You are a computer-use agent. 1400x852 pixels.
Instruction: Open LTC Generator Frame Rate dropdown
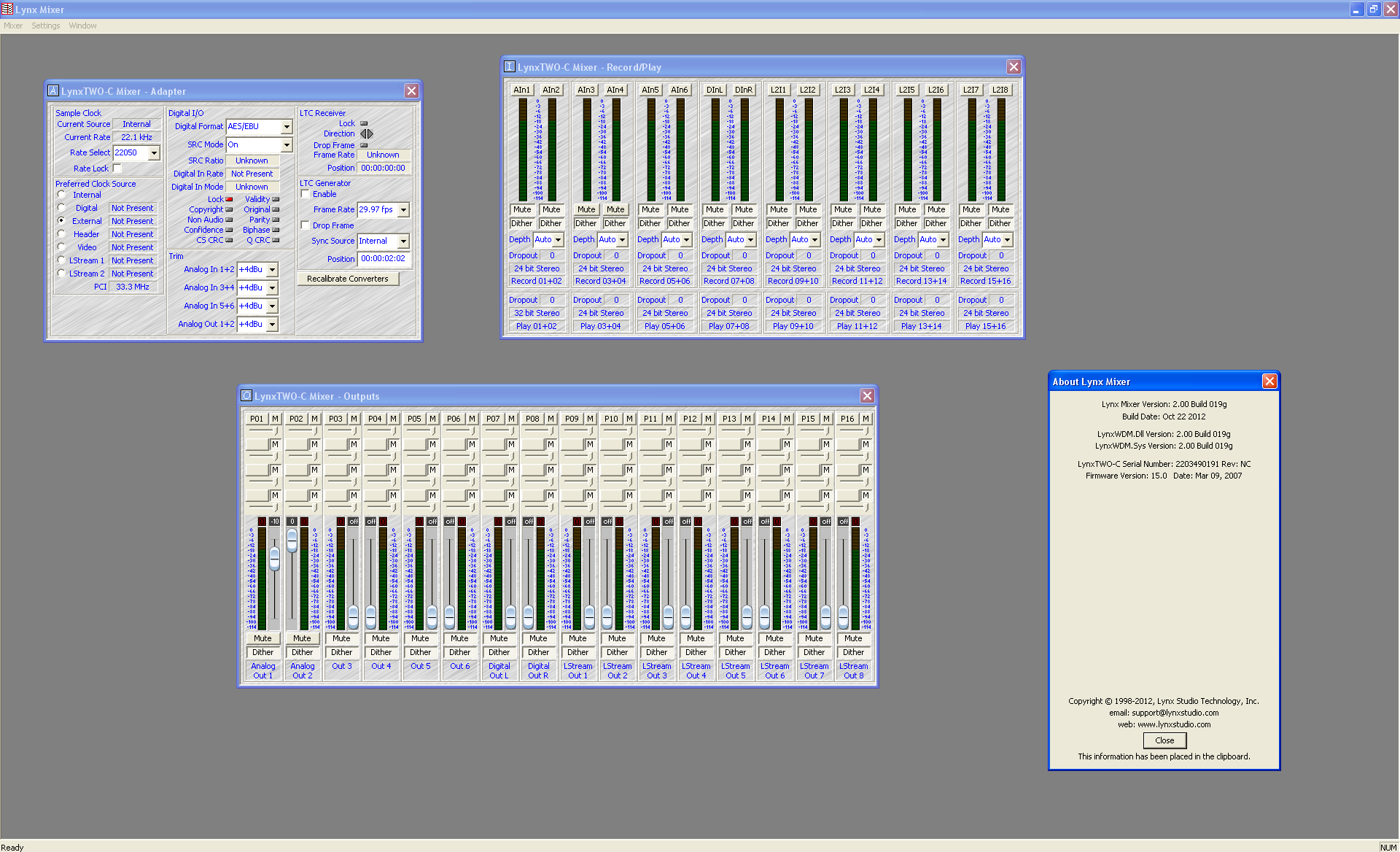pos(403,210)
